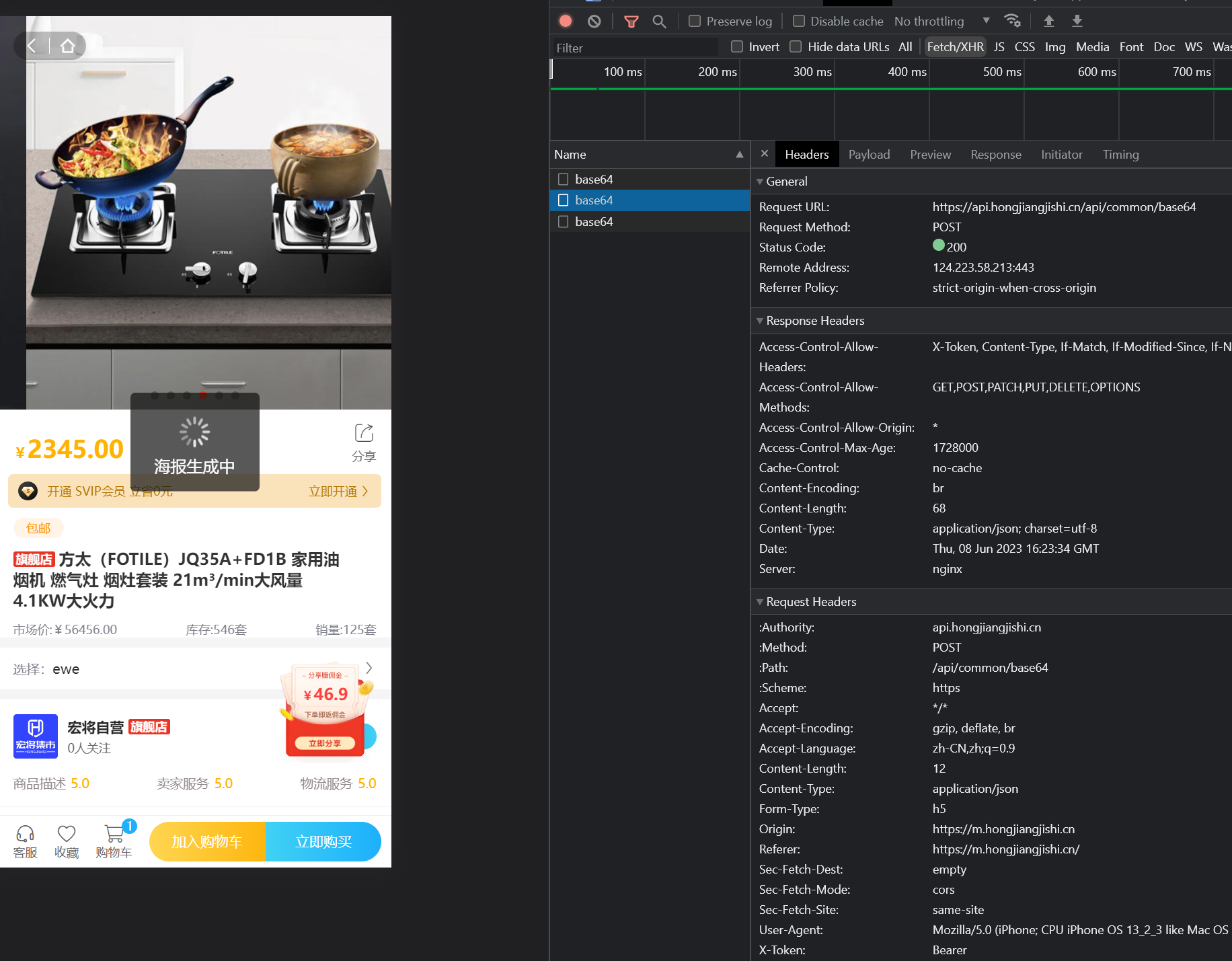
Task: Click the 包邮 free shipping tag
Action: click(x=38, y=528)
